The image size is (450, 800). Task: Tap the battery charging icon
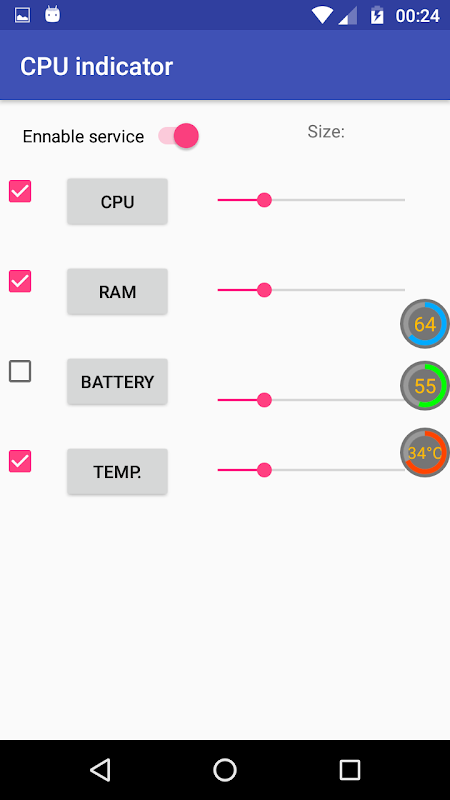coord(377,15)
